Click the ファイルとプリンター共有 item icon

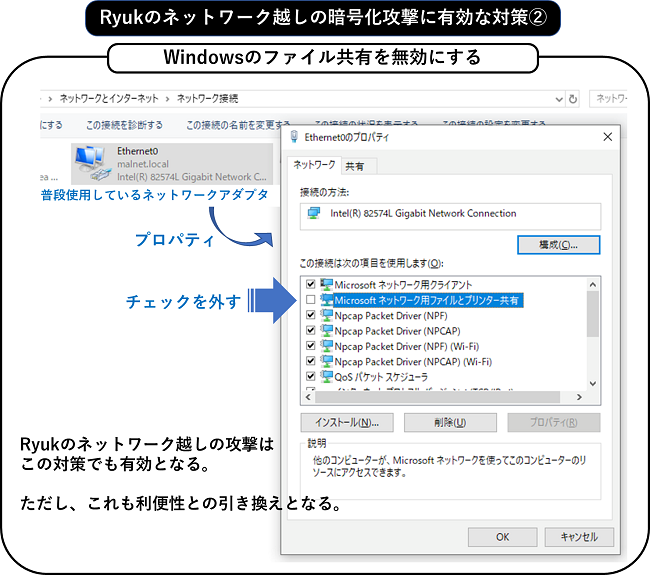[327, 300]
